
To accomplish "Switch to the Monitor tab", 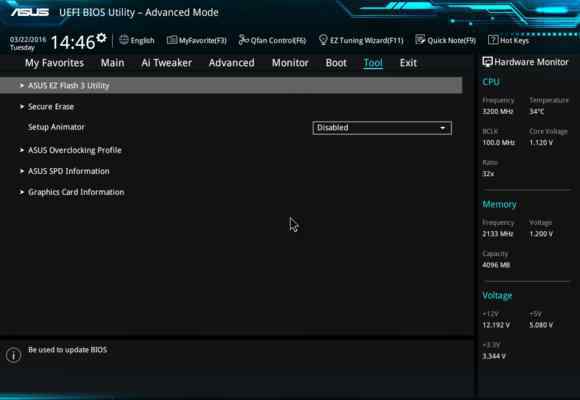I will 290,63.
